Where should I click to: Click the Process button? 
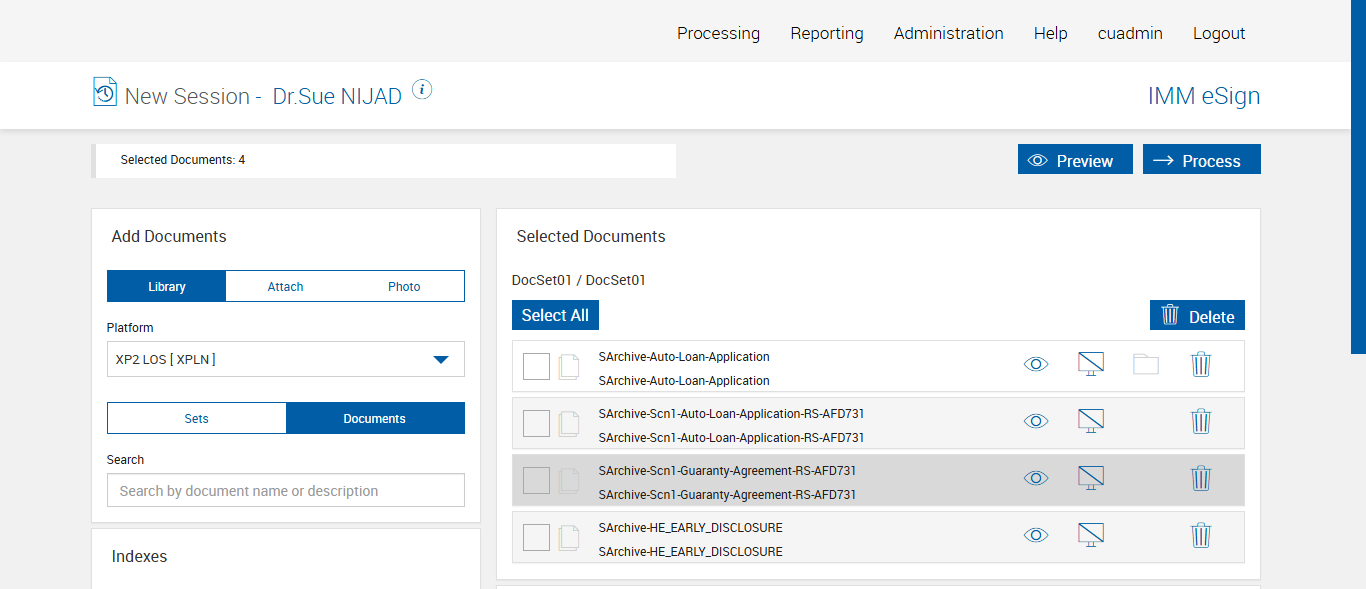click(x=1201, y=160)
